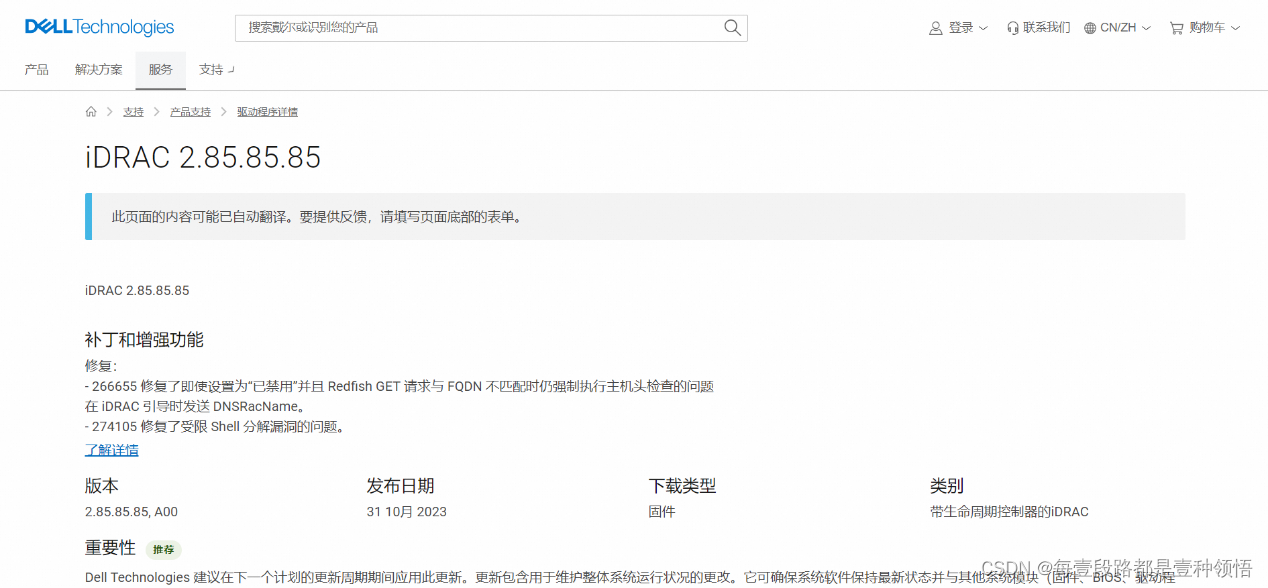Click the 类别 label

[947, 486]
